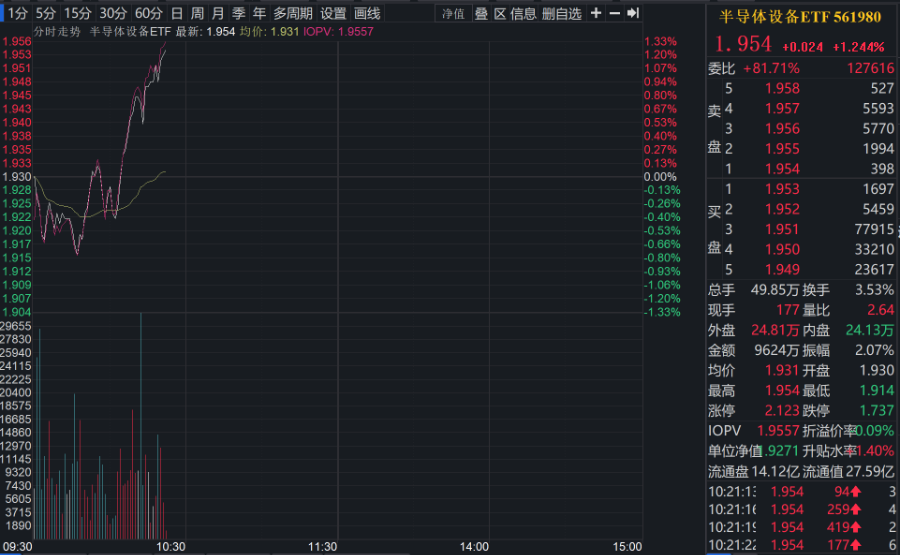The image size is (900, 555).
Task: Switch to the 1分 timeframe
Action: [x=17, y=13]
